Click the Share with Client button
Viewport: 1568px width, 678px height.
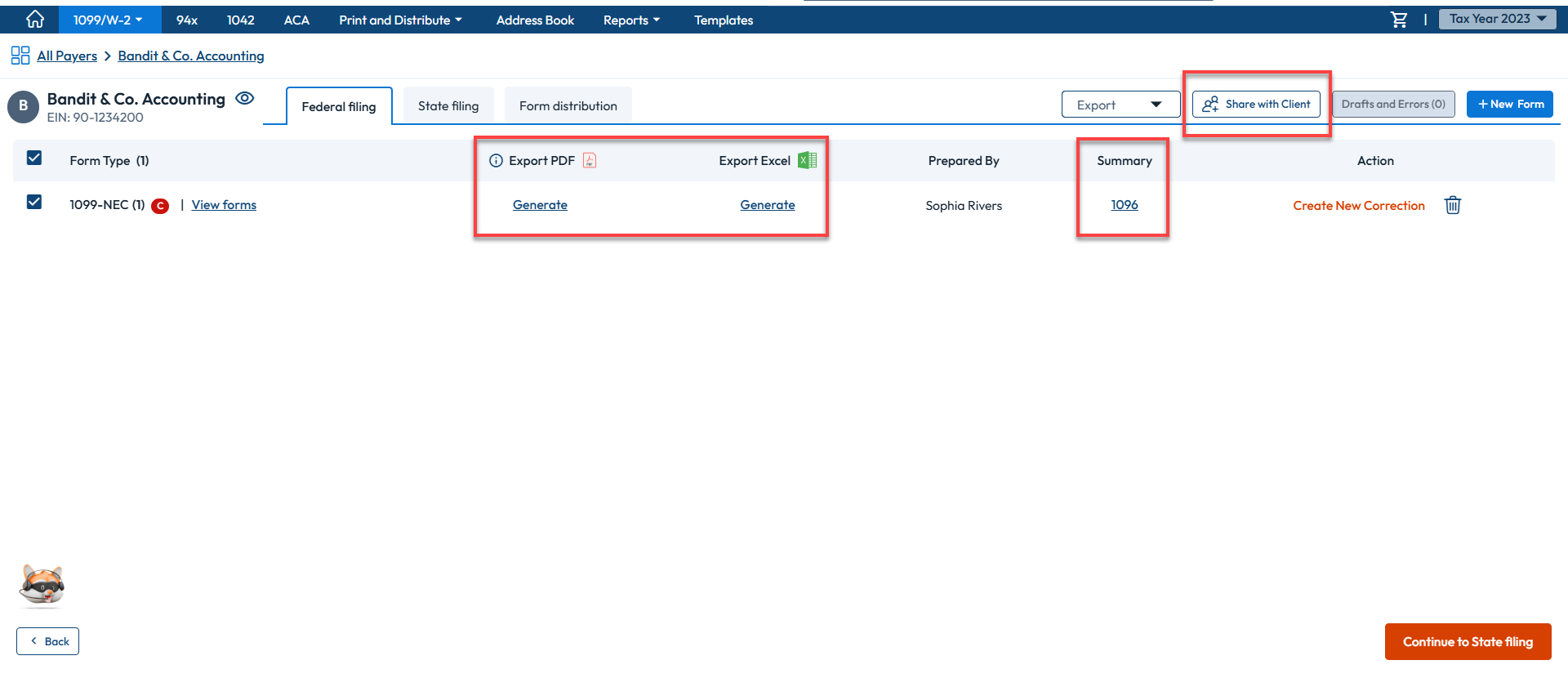1256,104
